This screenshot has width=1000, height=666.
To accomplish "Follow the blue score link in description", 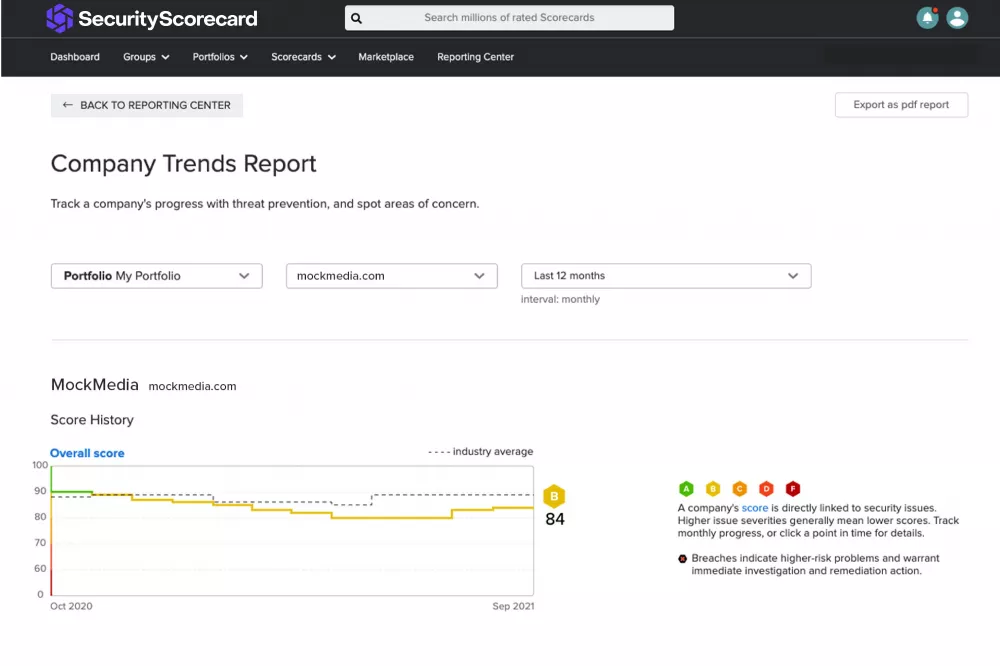I will coord(754,508).
